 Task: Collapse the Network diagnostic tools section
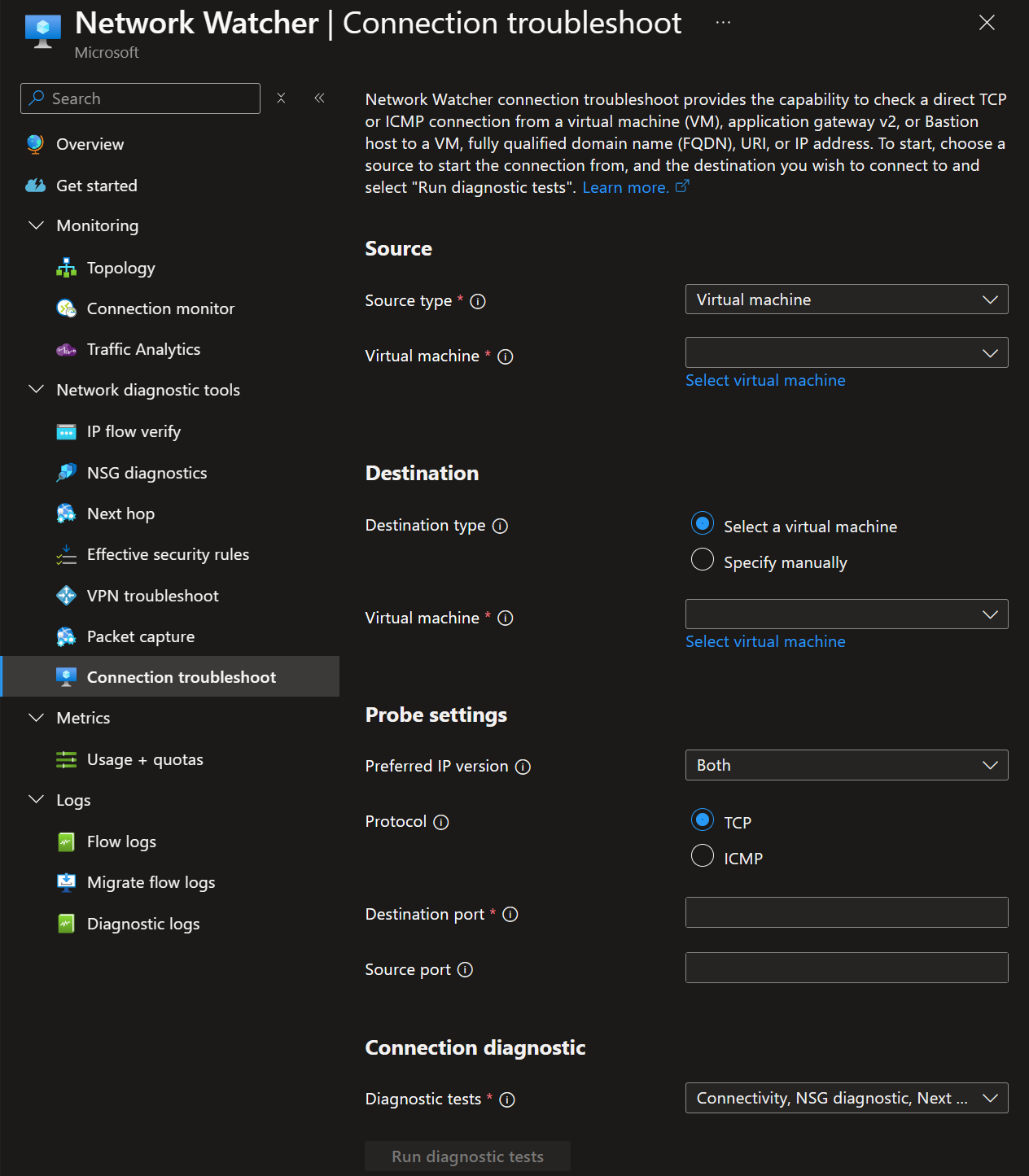click(36, 390)
